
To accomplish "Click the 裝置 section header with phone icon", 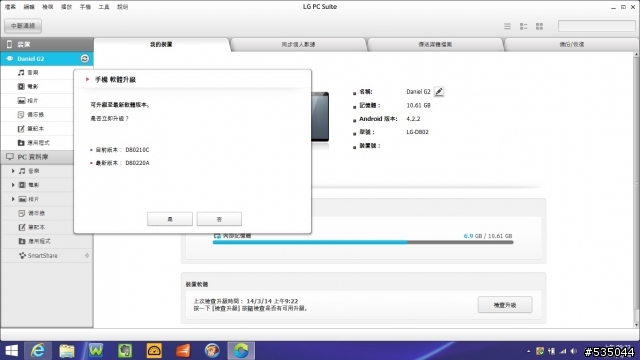I will [x=47, y=44].
